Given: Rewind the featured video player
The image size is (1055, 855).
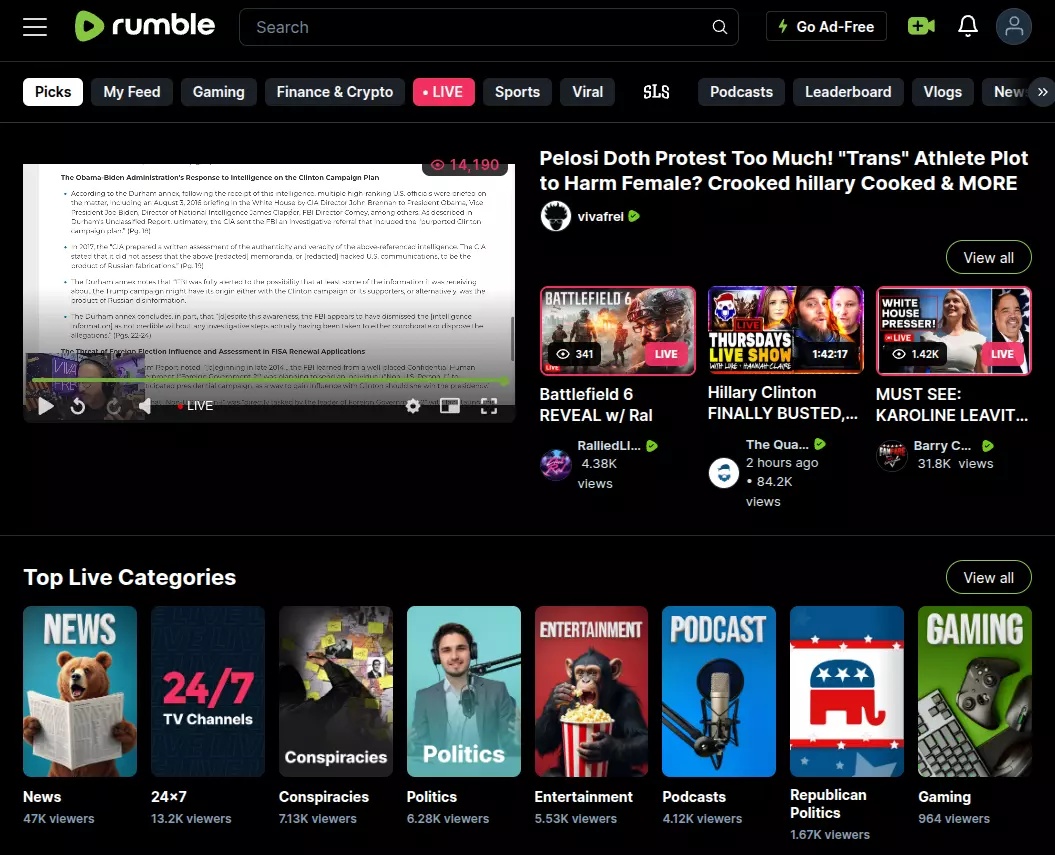Looking at the screenshot, I should tap(78, 406).
